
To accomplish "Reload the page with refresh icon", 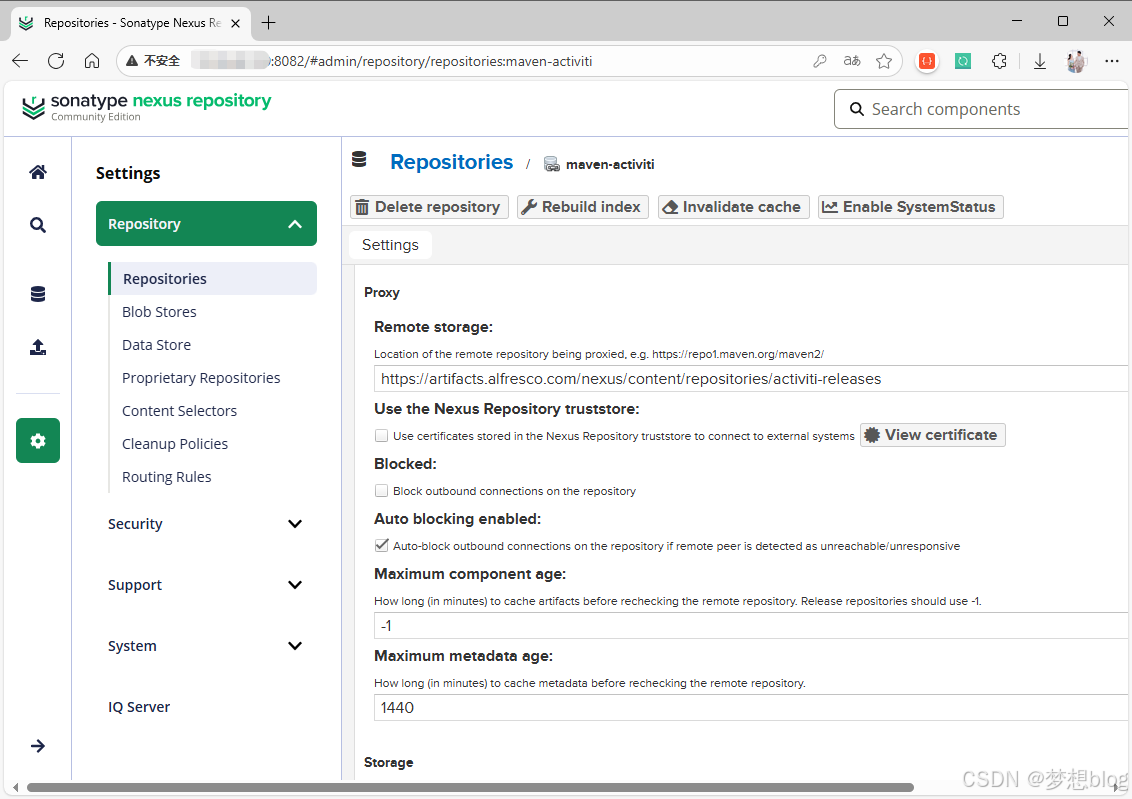I will click(x=56, y=61).
